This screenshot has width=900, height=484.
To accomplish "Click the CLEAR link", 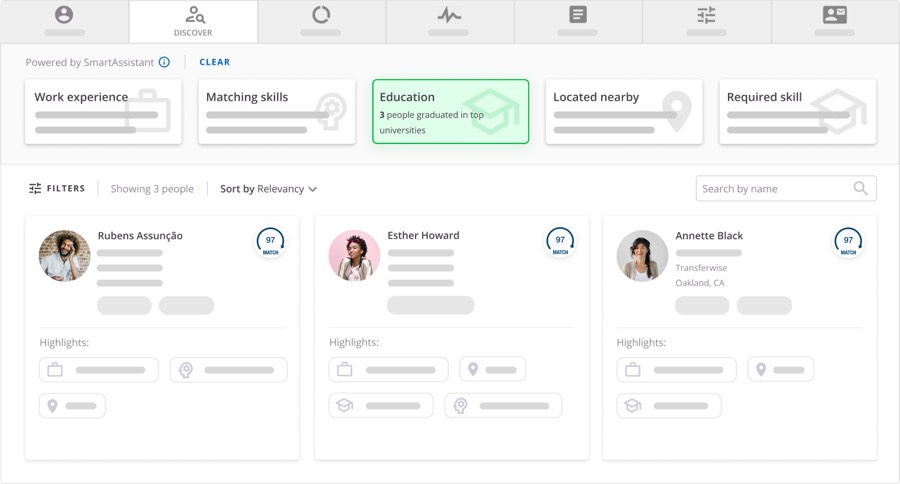I will [x=215, y=62].
